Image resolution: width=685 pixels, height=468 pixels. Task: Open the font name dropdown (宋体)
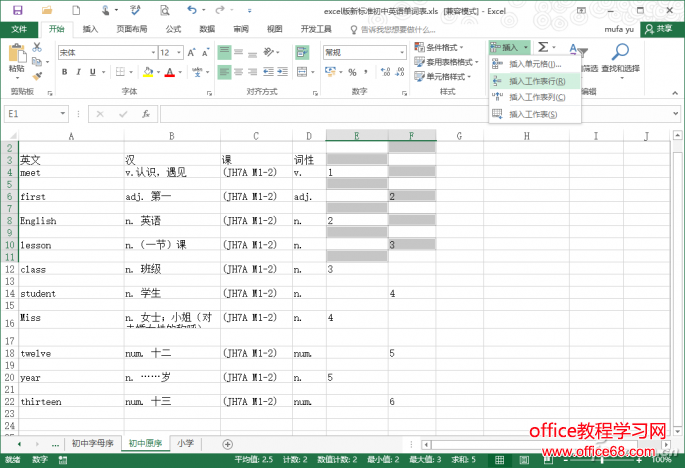[153, 52]
